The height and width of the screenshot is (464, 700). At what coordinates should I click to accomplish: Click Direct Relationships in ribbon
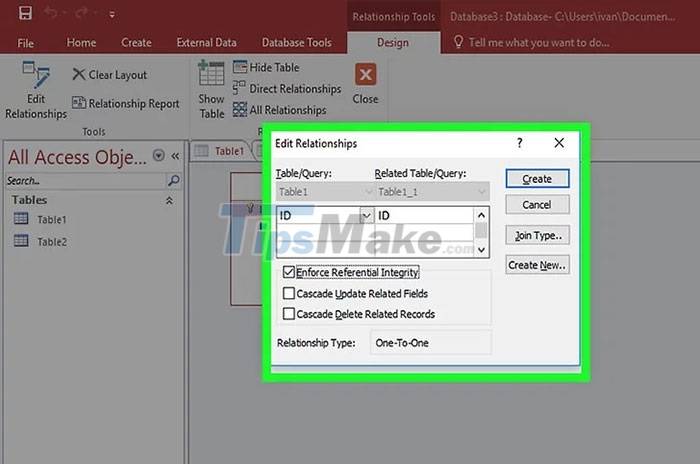(287, 89)
